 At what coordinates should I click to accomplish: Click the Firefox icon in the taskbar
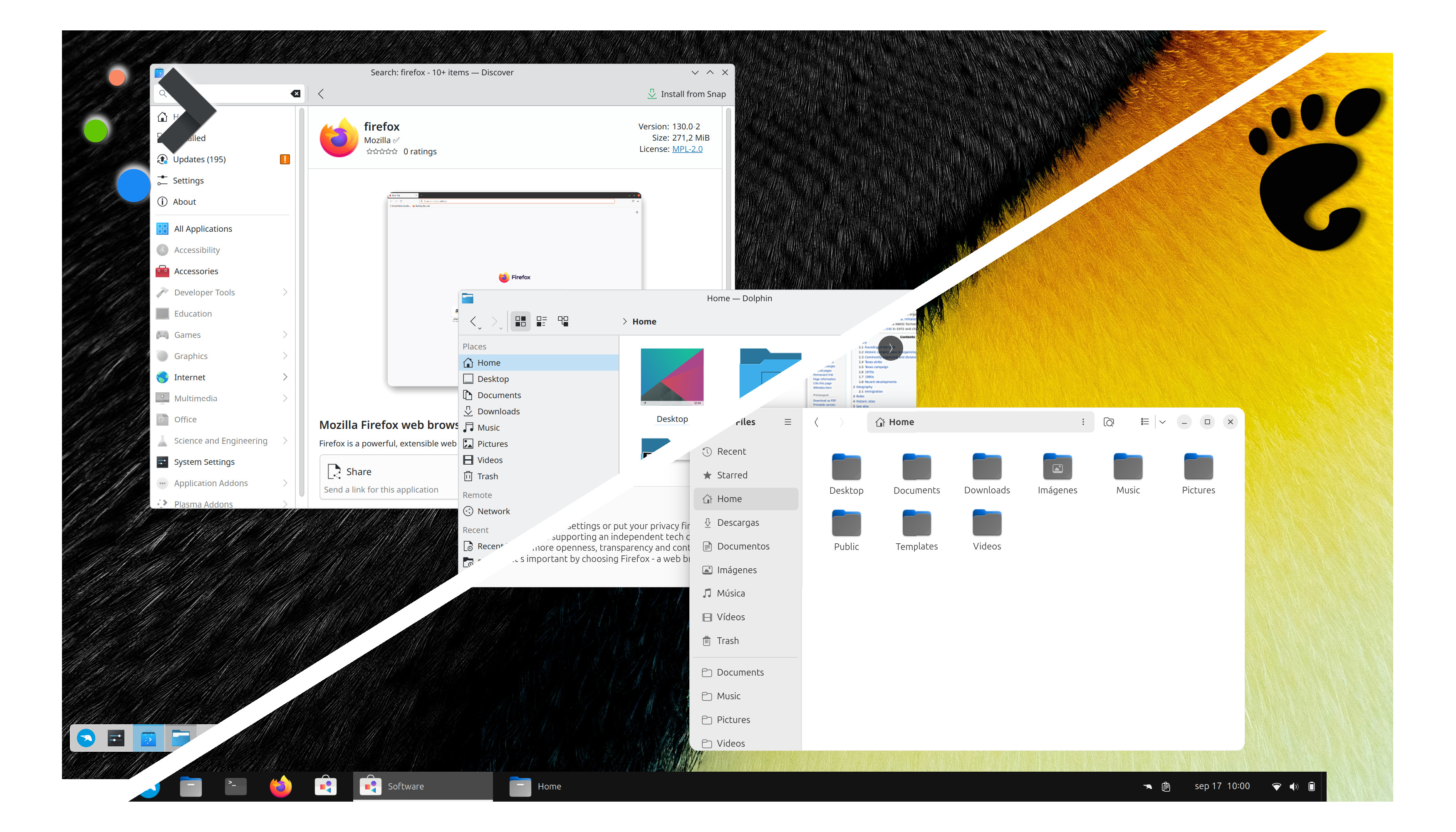coord(280,786)
